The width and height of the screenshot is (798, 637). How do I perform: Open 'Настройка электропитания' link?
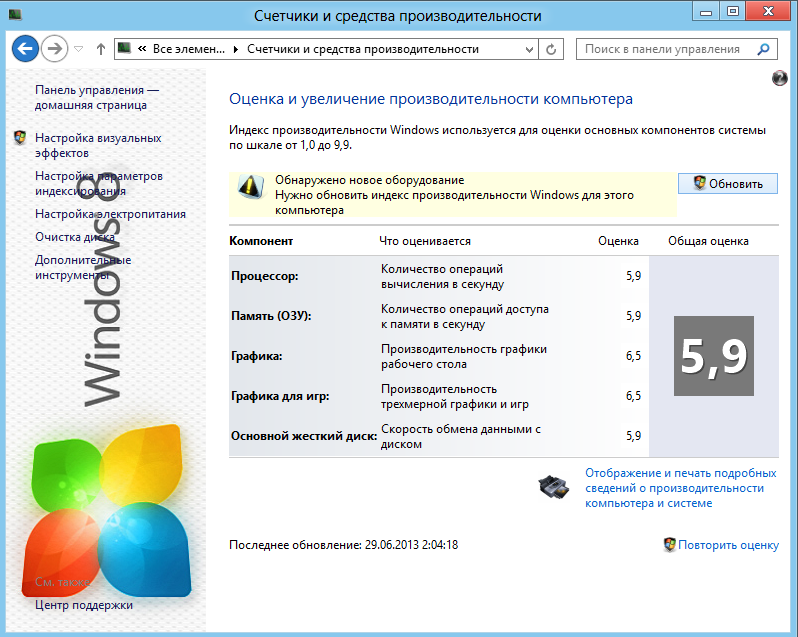coord(110,214)
